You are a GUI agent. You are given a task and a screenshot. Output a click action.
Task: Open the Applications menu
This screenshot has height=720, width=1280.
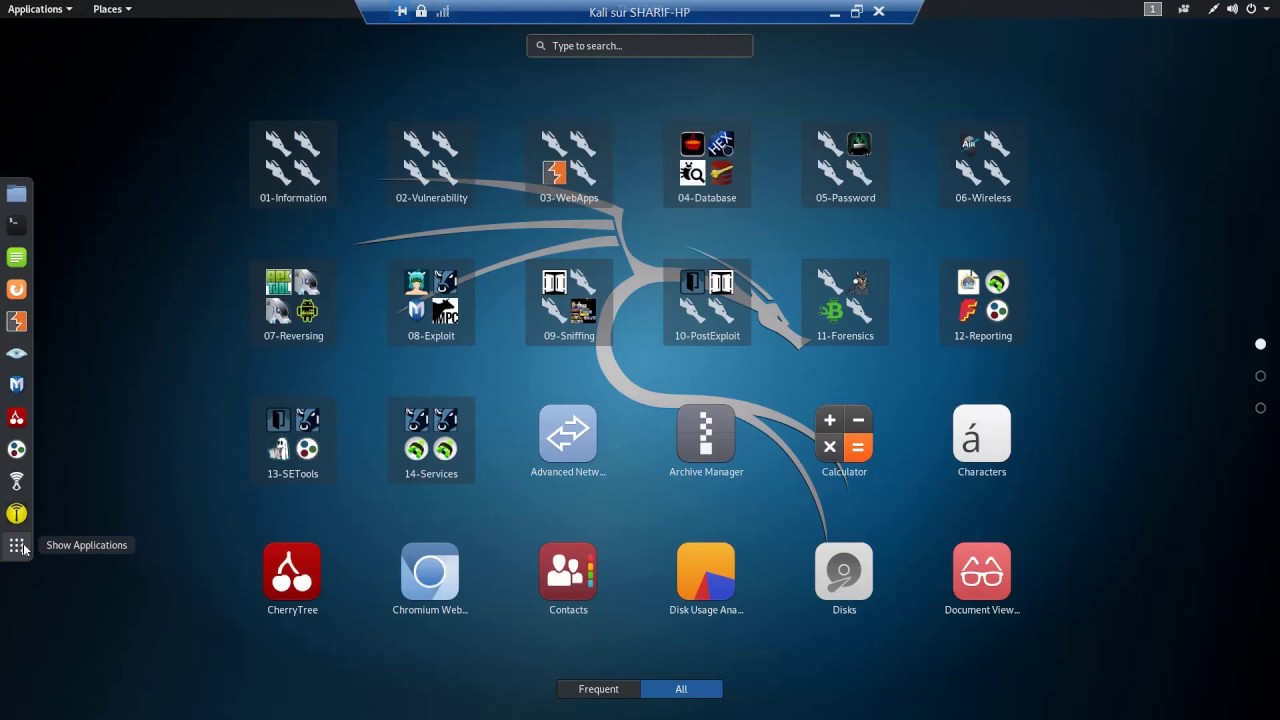[x=40, y=9]
